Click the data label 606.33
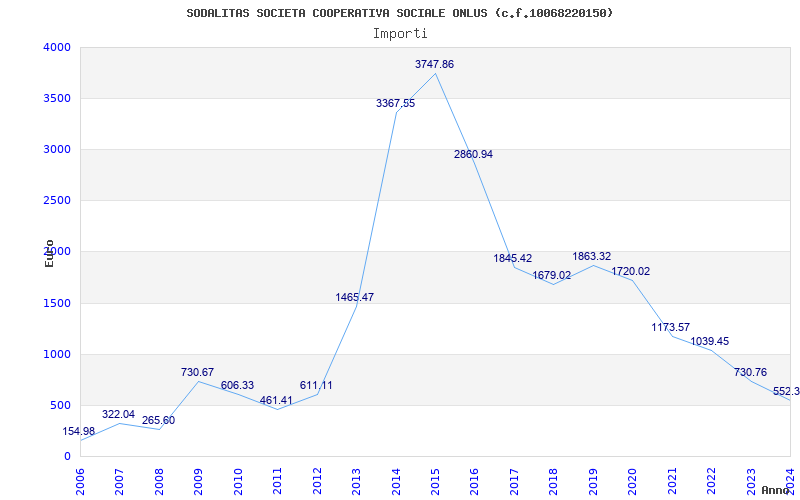Screen dimensions: 800x500 tap(237, 385)
